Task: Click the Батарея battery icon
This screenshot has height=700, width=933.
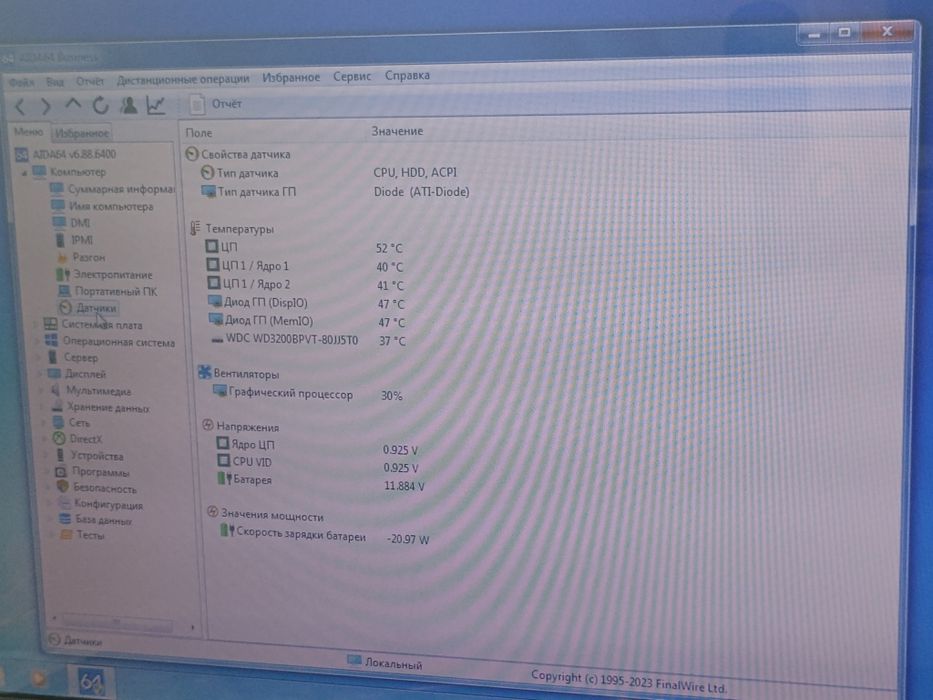Action: click(x=224, y=478)
